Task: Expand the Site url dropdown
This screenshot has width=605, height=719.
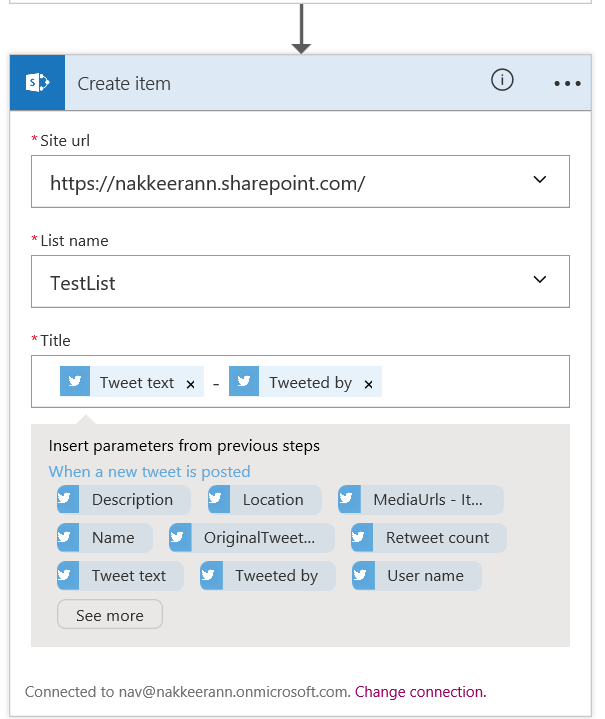Action: coord(540,180)
